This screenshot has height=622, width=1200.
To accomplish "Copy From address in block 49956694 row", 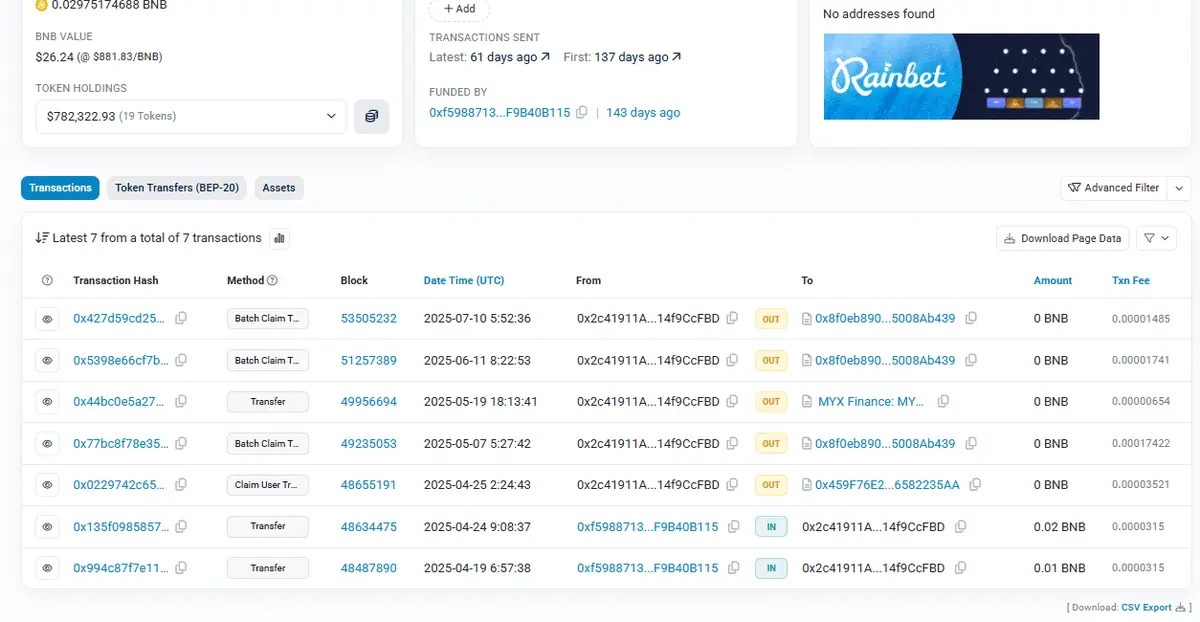I will coord(733,402).
